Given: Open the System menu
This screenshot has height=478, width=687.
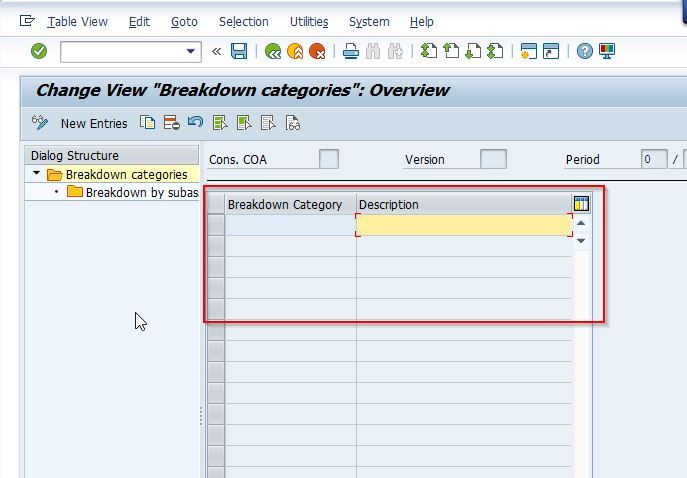Looking at the screenshot, I should click(369, 21).
